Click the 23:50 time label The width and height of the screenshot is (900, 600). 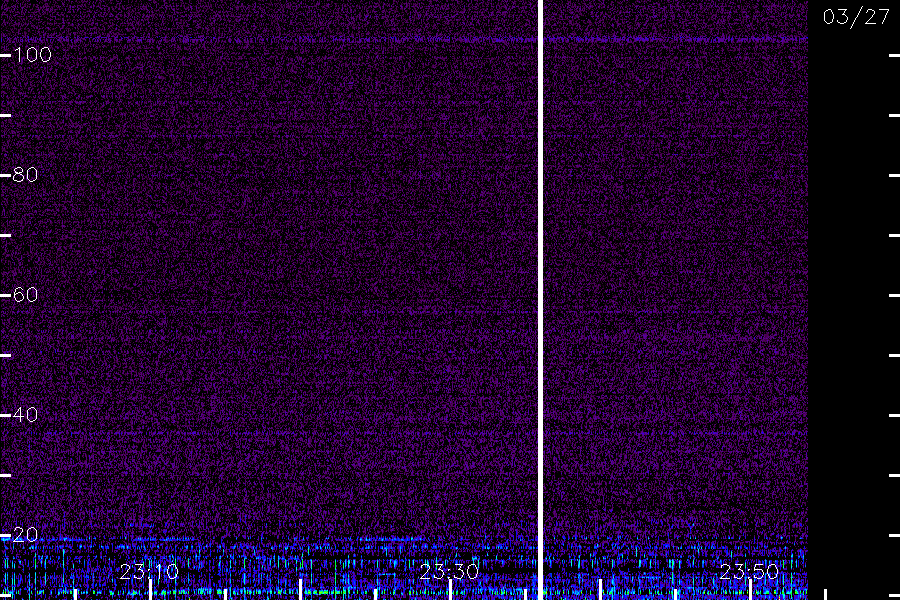749,572
